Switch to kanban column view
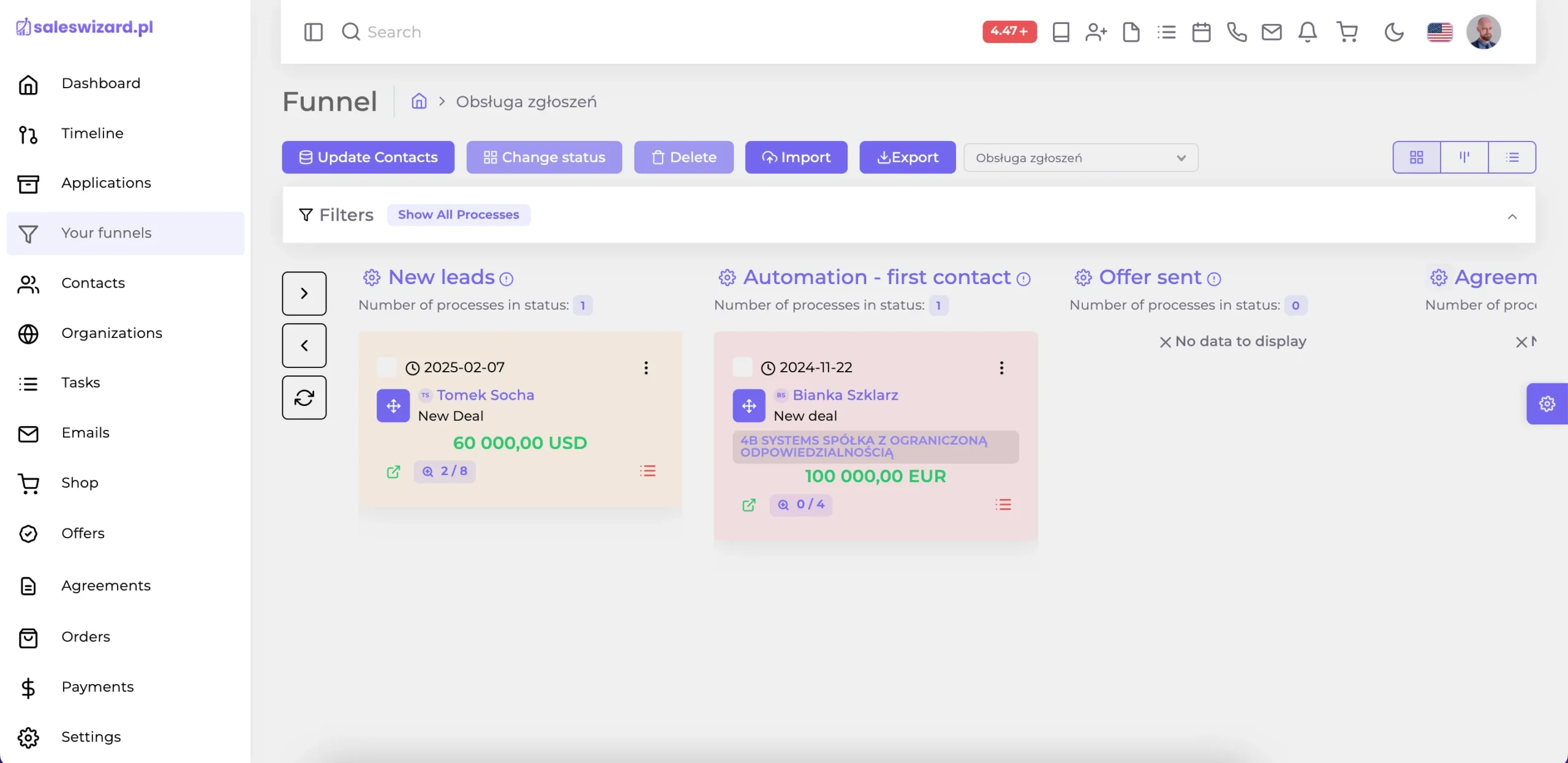 point(1464,157)
